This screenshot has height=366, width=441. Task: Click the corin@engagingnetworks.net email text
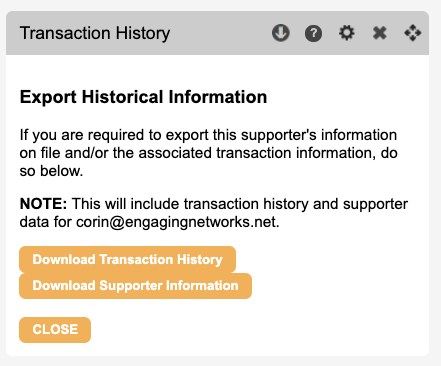177,222
